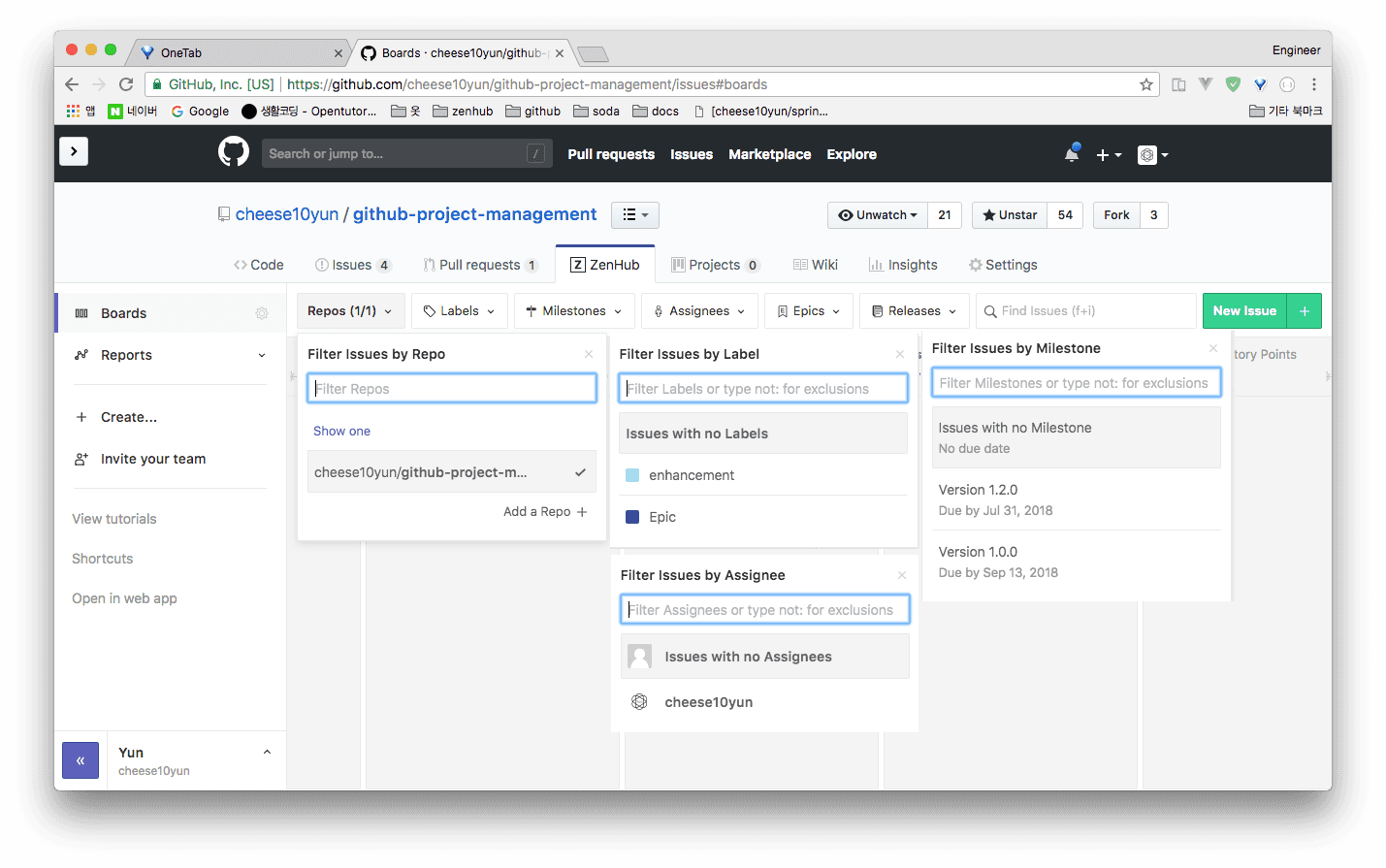Viewport: 1386px width, 868px height.
Task: Click the Find Issues search box
Action: point(1085,311)
